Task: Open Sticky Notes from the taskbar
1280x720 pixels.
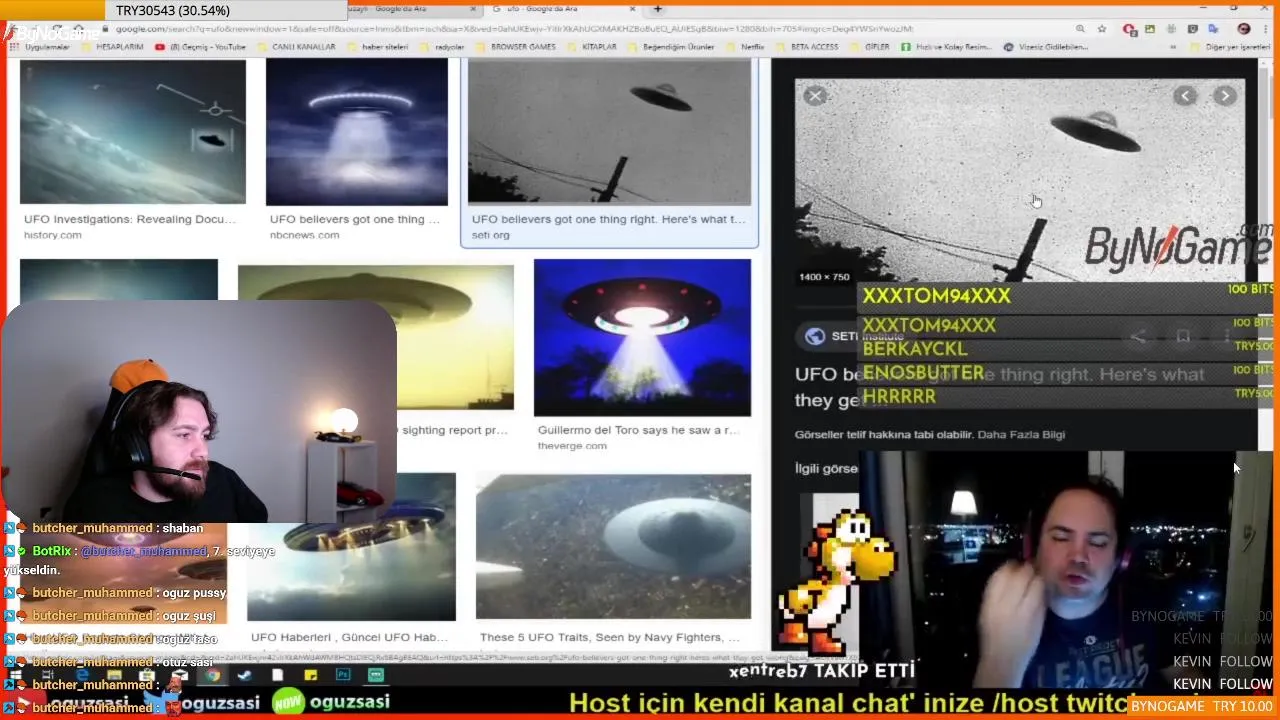Action: click(x=310, y=675)
